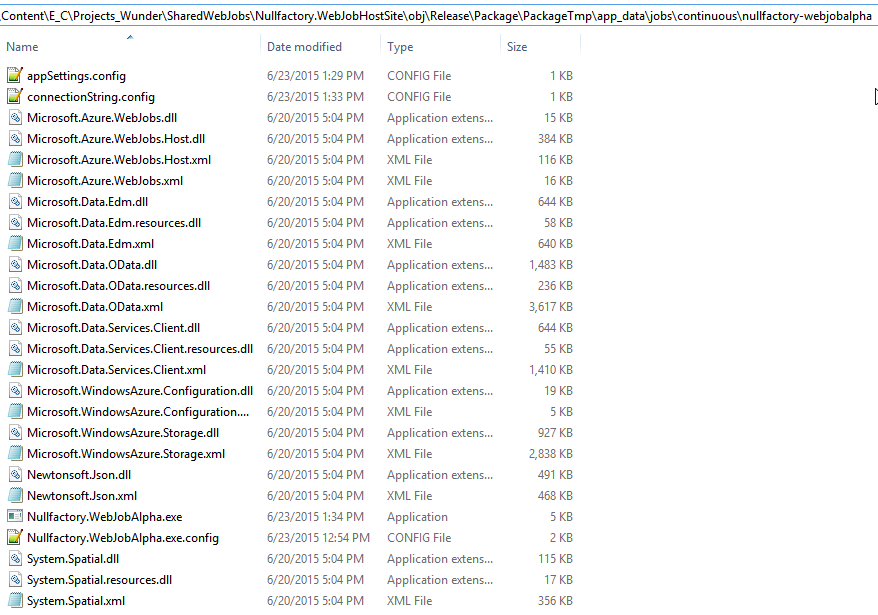Screen dimensions: 878x615
Task: Select the appSettings.config file name
Action: tap(76, 76)
